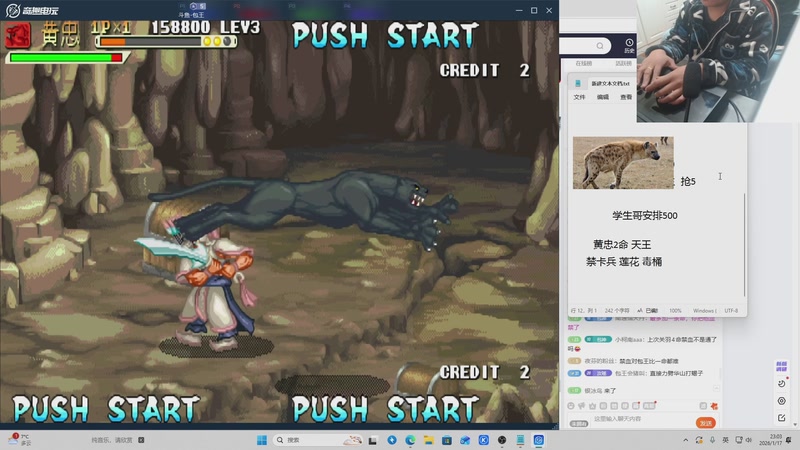Open OBS Studio from the taskbar
The height and width of the screenshot is (450, 800).
pyautogui.click(x=502, y=440)
